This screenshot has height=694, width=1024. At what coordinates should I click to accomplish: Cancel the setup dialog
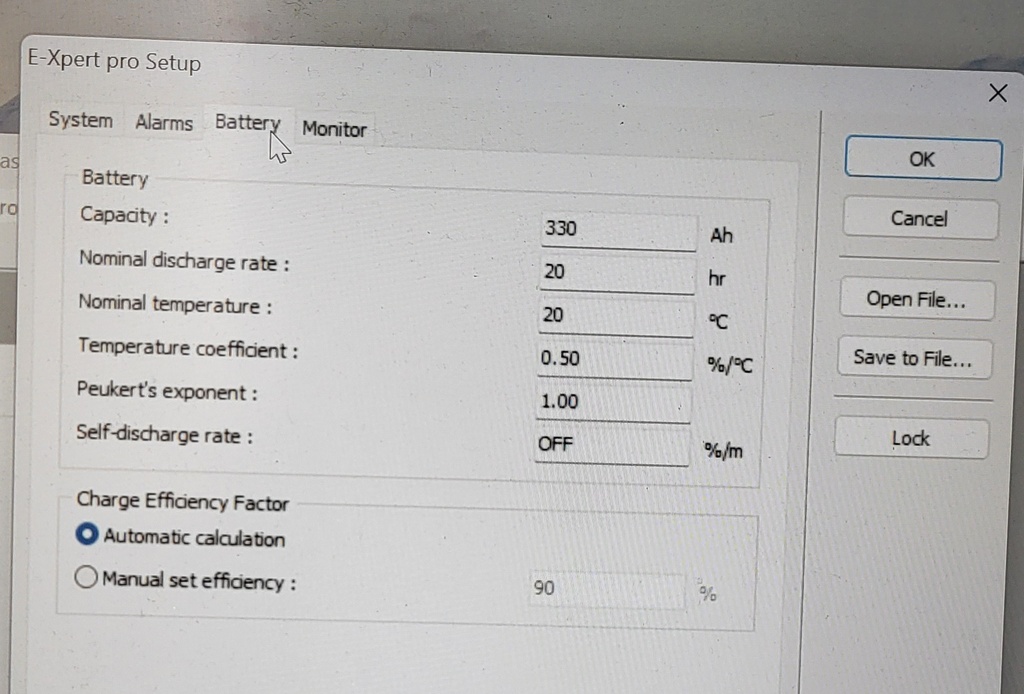coord(919,219)
